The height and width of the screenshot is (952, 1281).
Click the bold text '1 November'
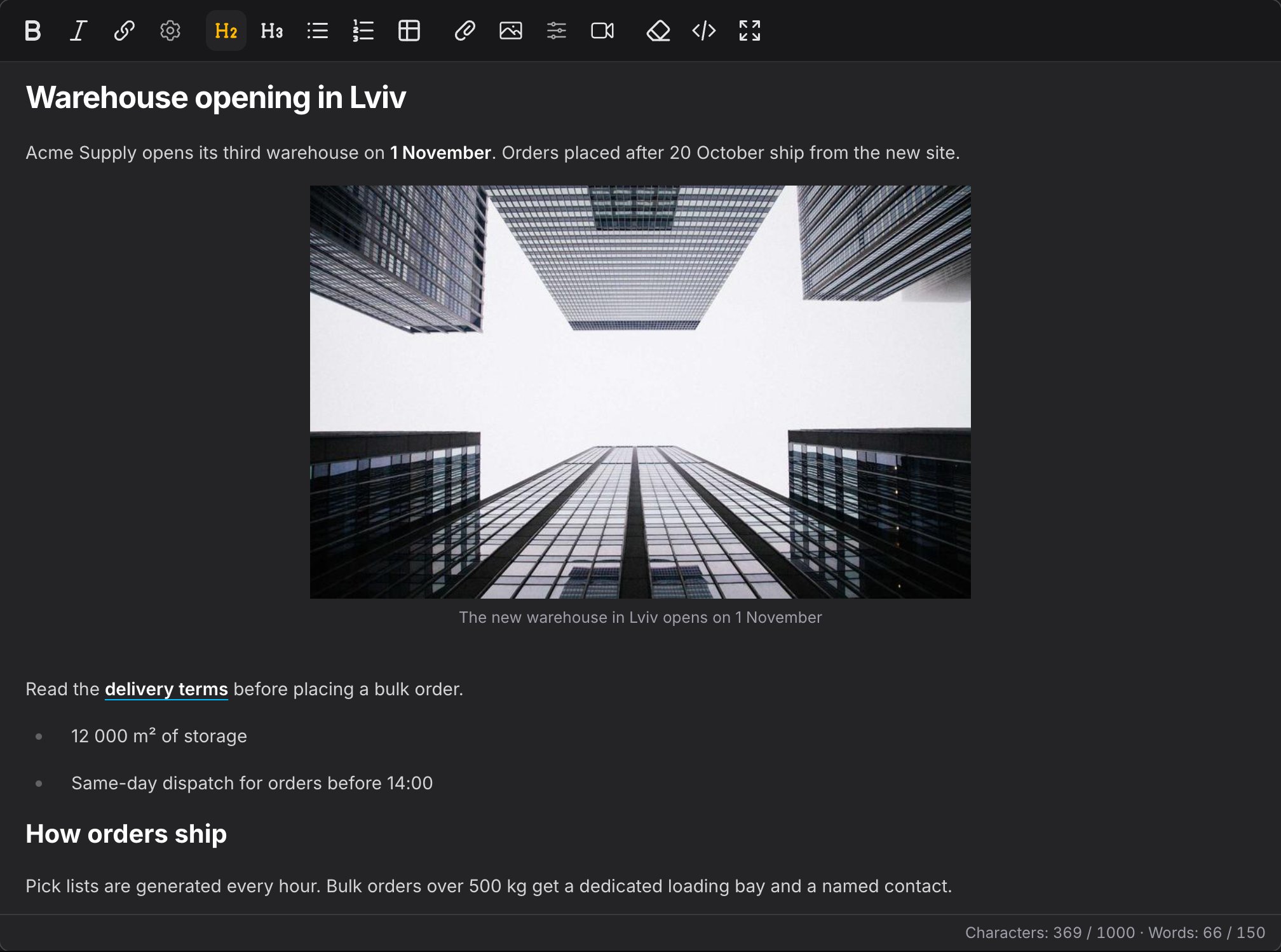[x=440, y=153]
